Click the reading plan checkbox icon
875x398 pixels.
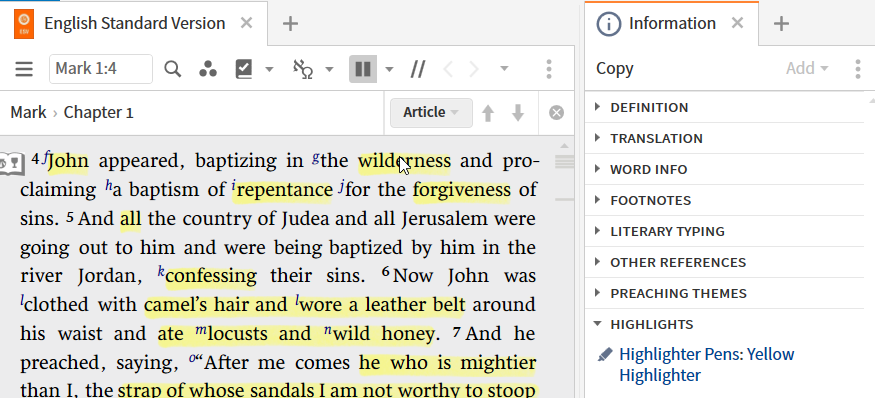tap(244, 69)
